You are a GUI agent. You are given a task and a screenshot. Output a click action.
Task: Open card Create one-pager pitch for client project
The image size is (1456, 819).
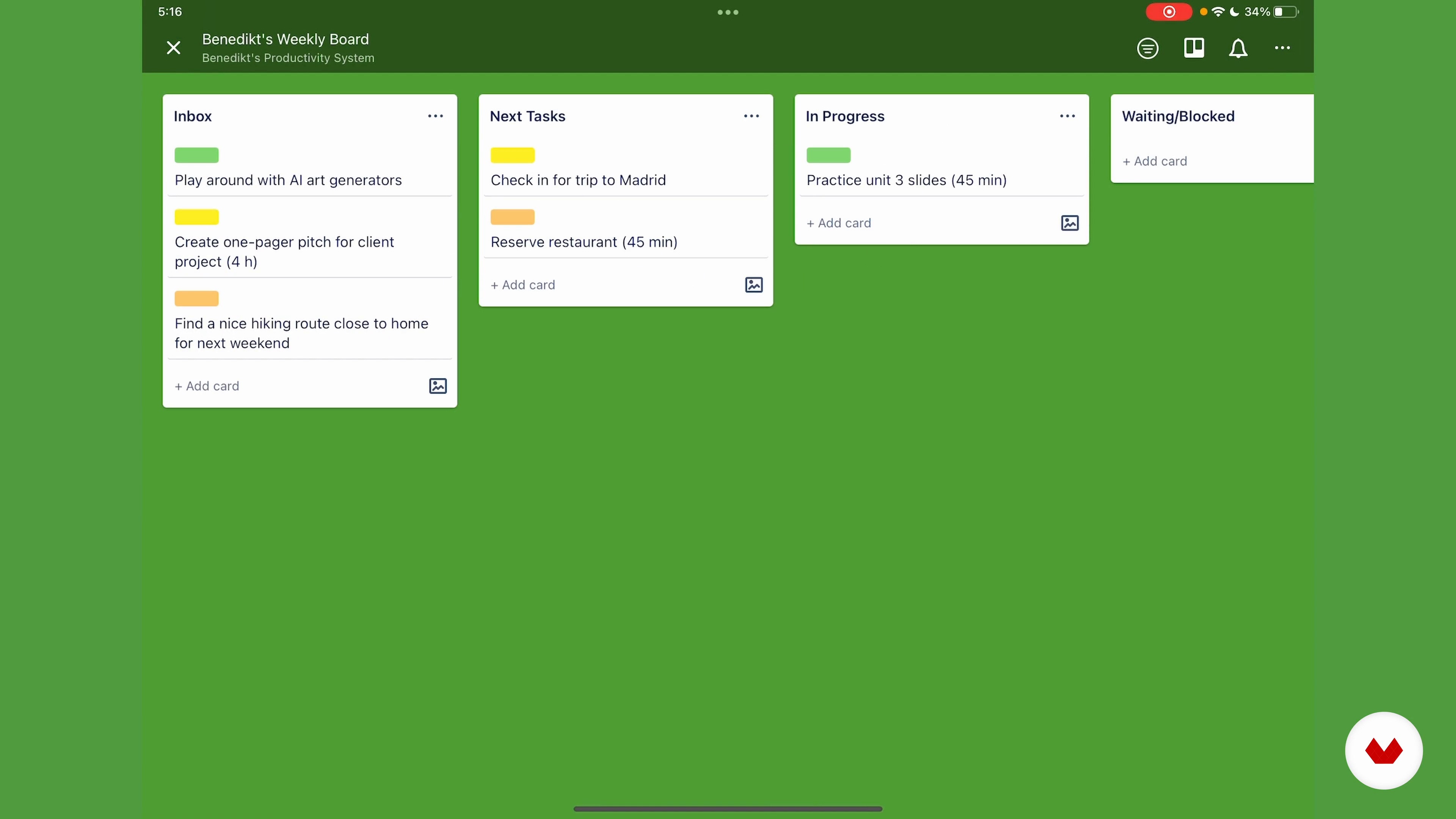(310, 240)
